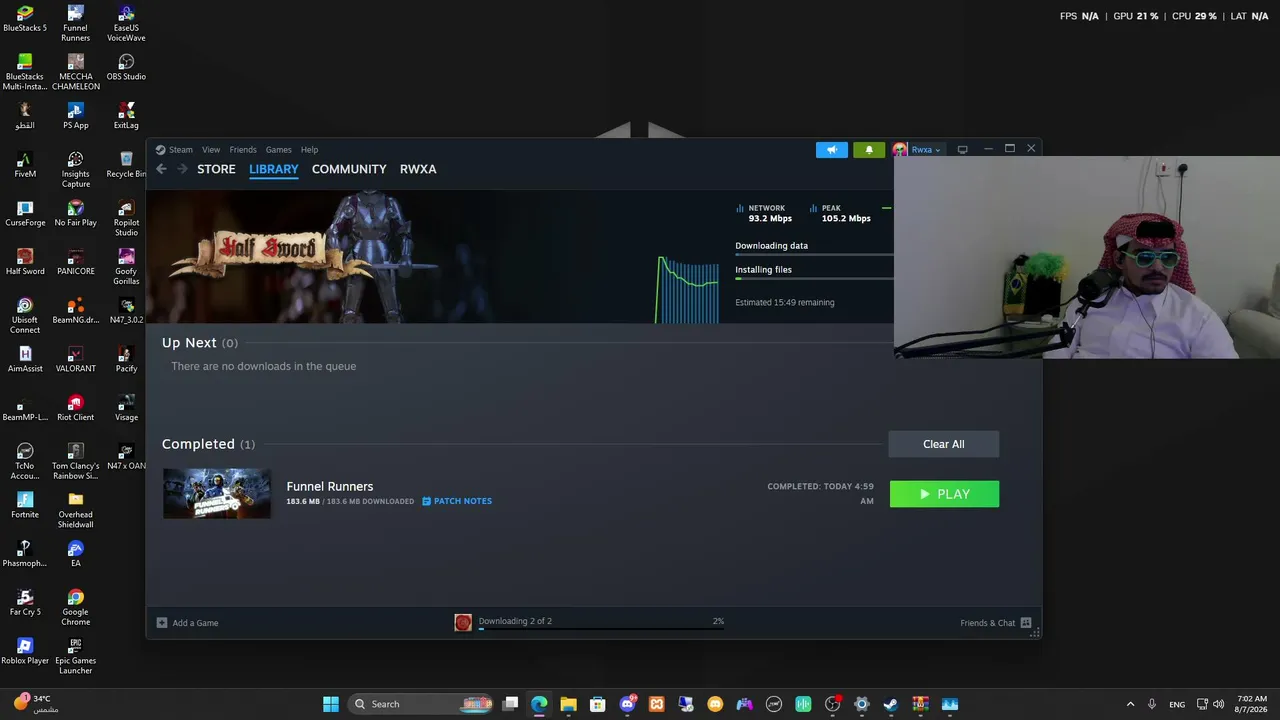Open the FiveM desktop icon
Screen dimensions: 1280x720
pos(25,165)
